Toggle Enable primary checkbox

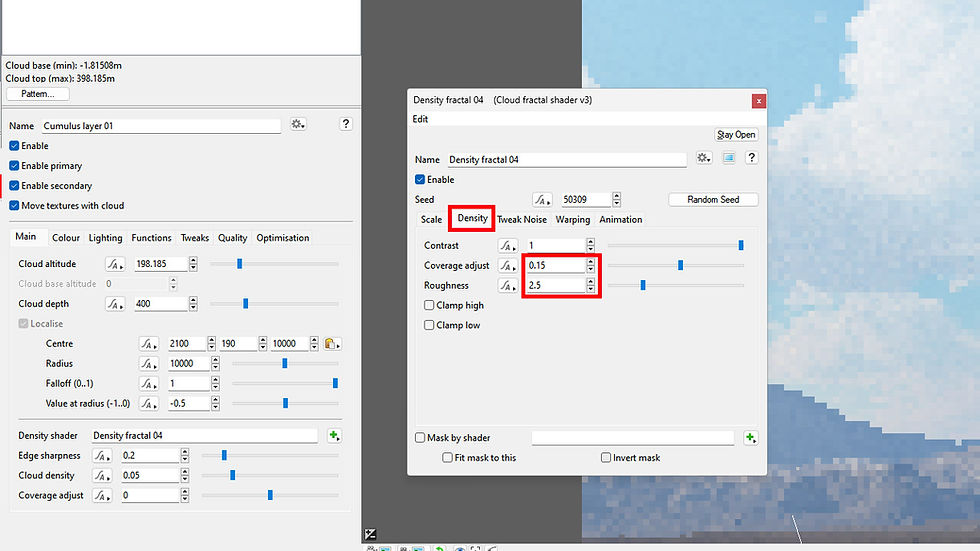14,166
